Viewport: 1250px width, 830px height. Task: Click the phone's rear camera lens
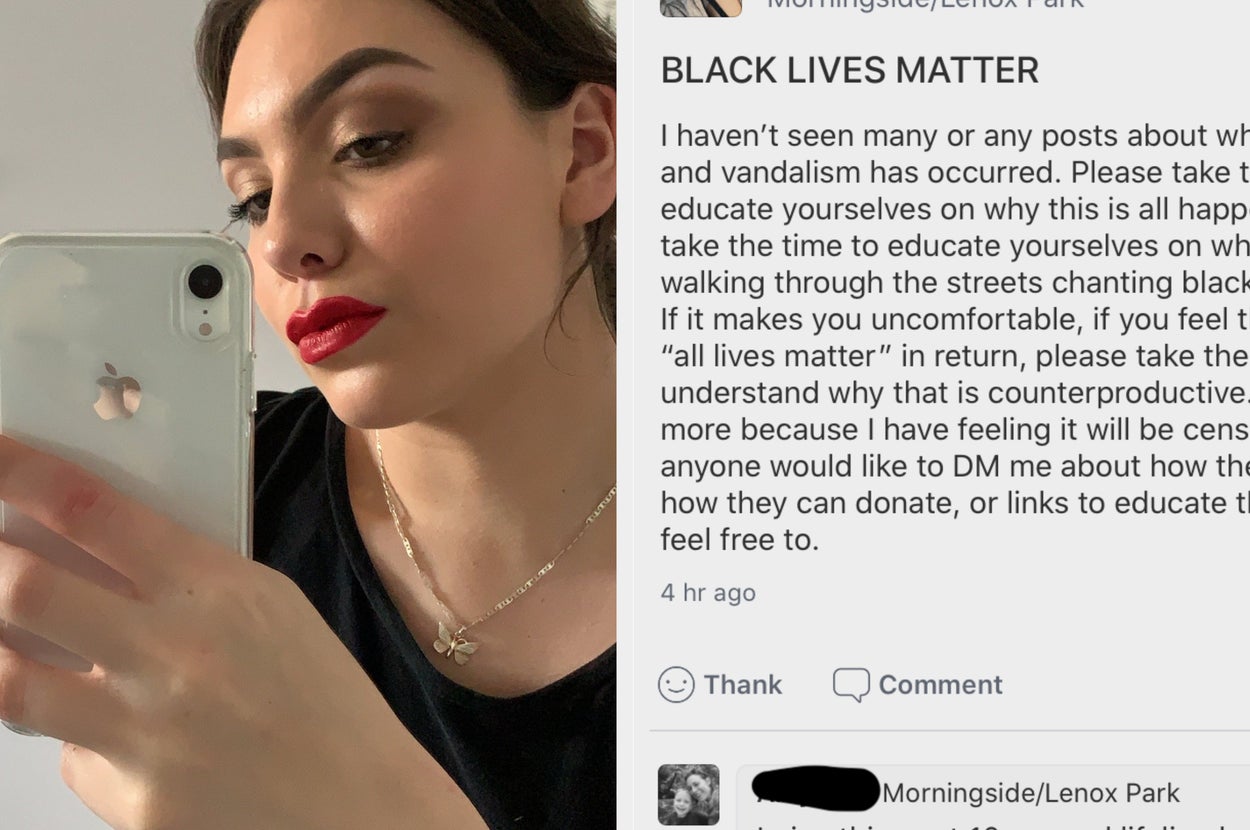pyautogui.click(x=206, y=281)
